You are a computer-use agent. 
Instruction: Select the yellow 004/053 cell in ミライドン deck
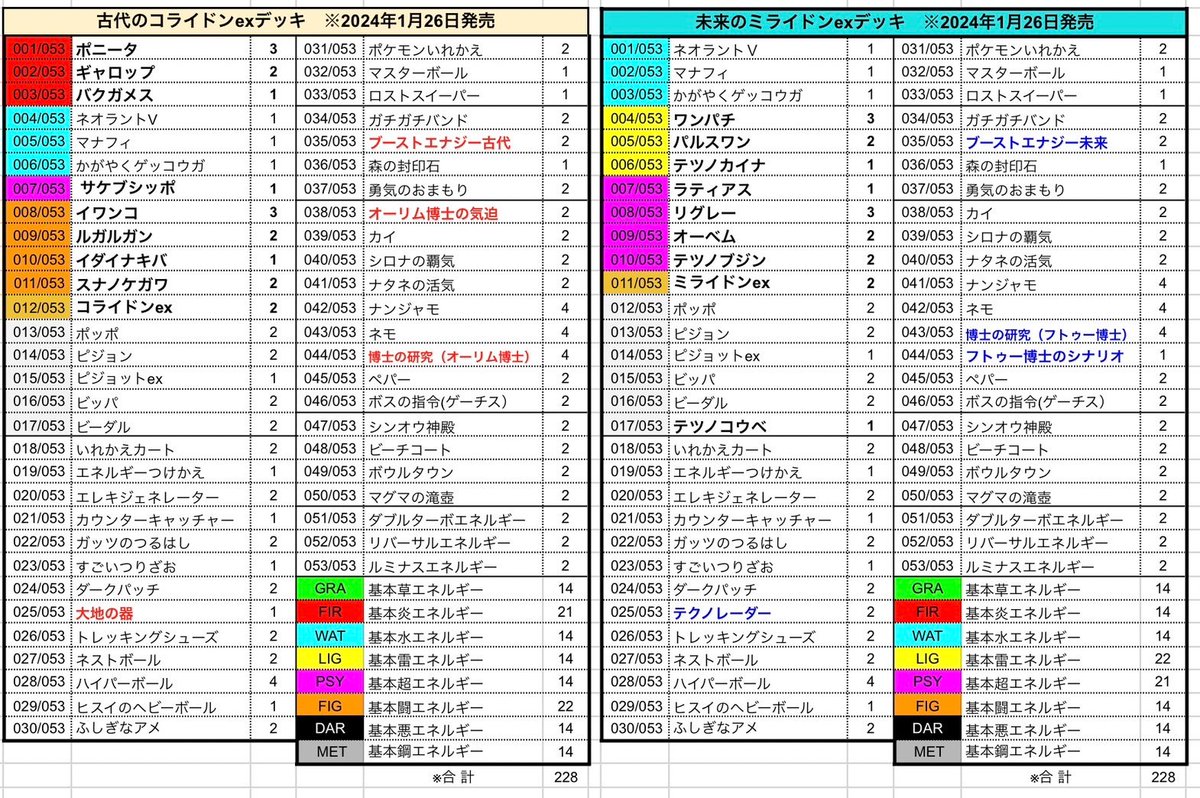(x=634, y=118)
